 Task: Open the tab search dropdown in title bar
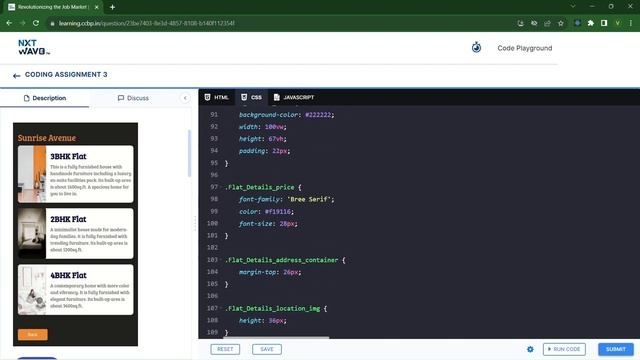tap(573, 7)
